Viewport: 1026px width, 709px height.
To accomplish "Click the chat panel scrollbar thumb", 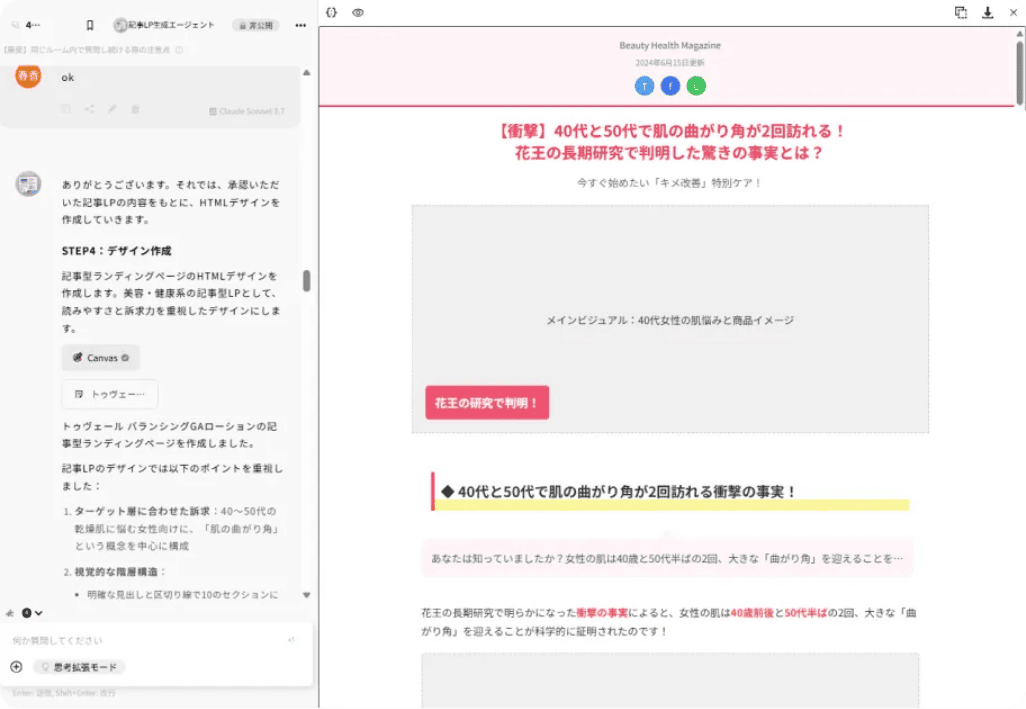I will pos(307,281).
